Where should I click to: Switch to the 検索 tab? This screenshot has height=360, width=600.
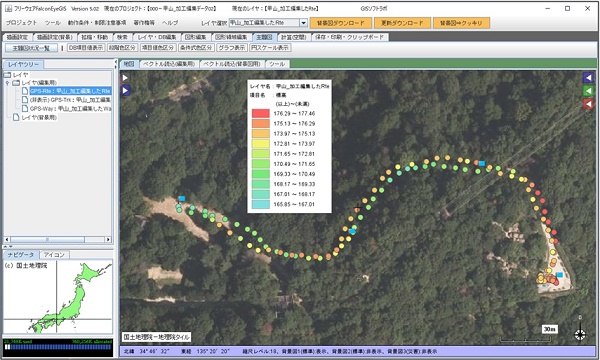pos(122,37)
